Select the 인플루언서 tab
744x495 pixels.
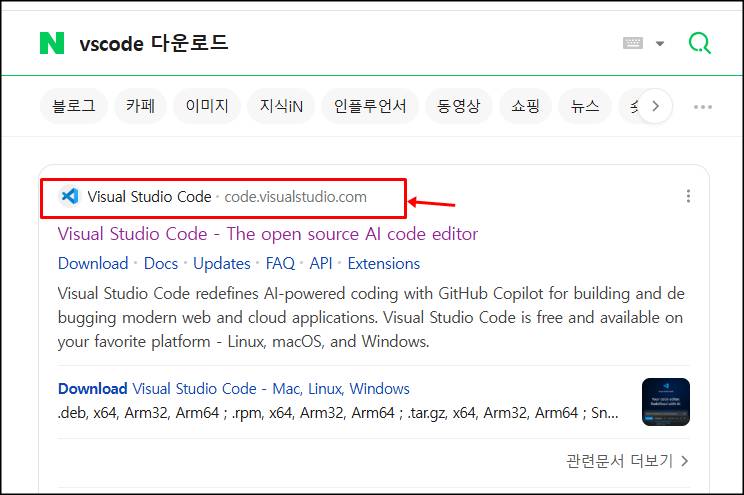coord(370,106)
